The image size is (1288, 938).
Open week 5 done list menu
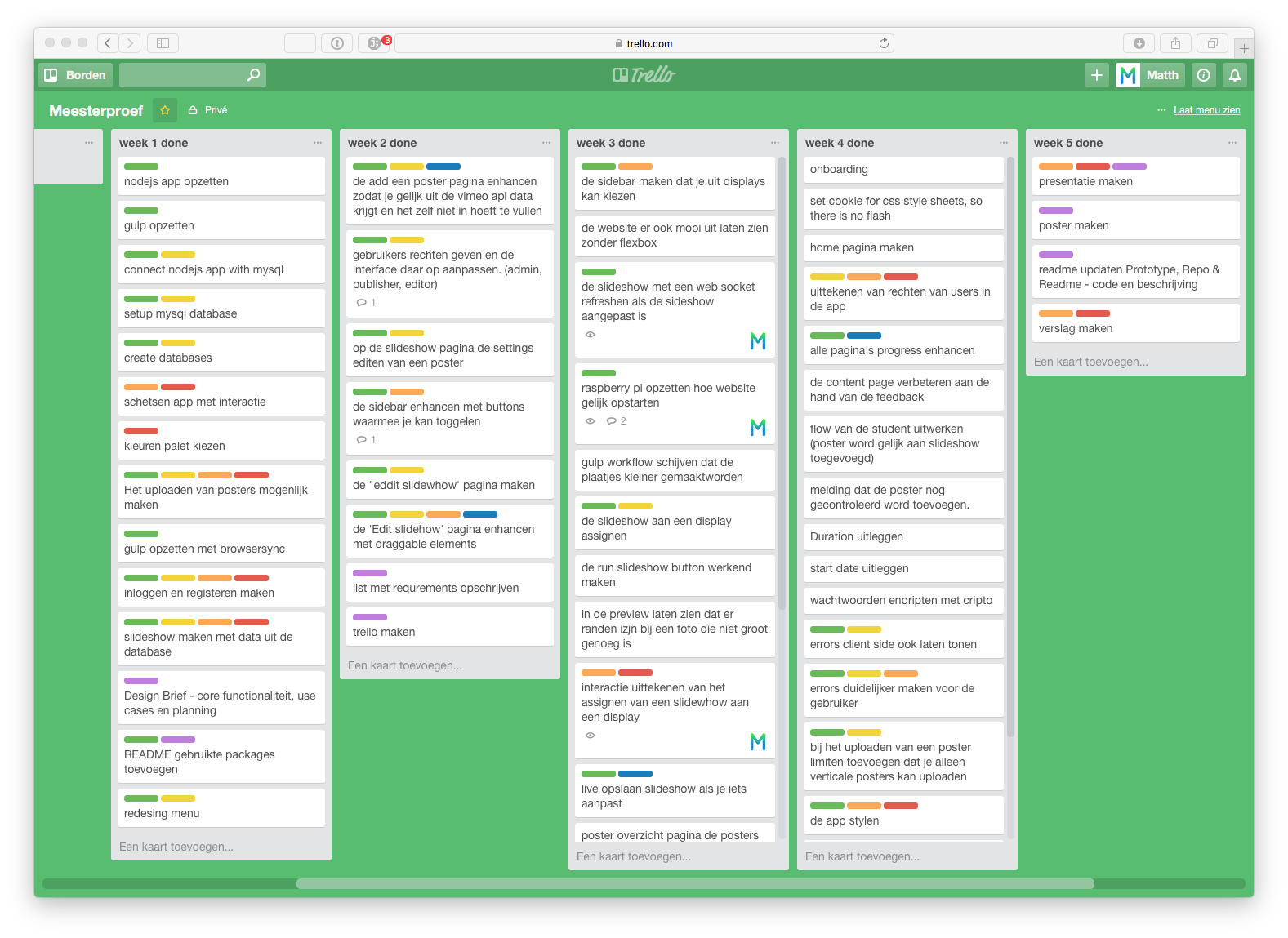pyautogui.click(x=1232, y=143)
